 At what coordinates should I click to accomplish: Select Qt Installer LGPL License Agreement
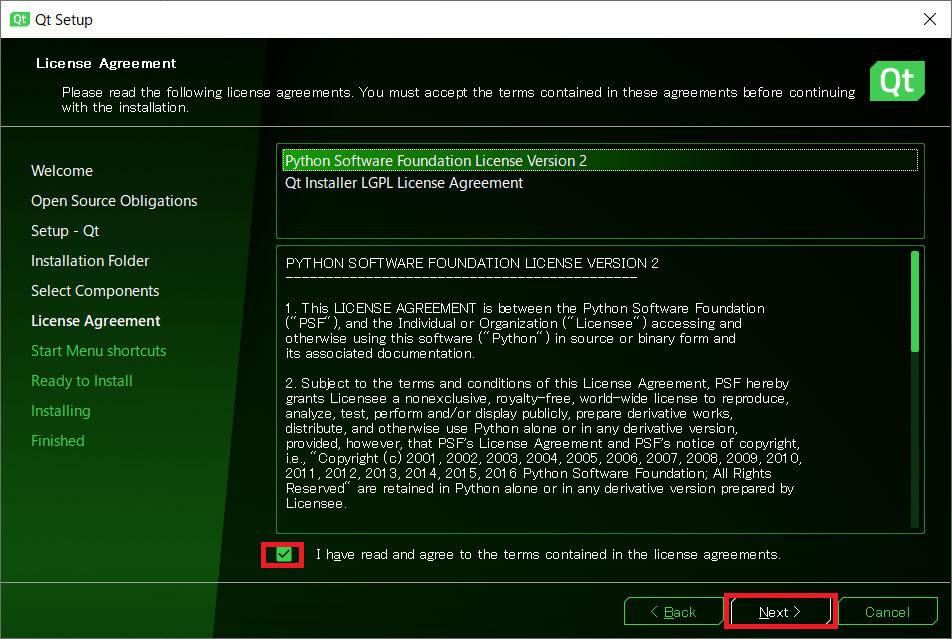coord(600,183)
